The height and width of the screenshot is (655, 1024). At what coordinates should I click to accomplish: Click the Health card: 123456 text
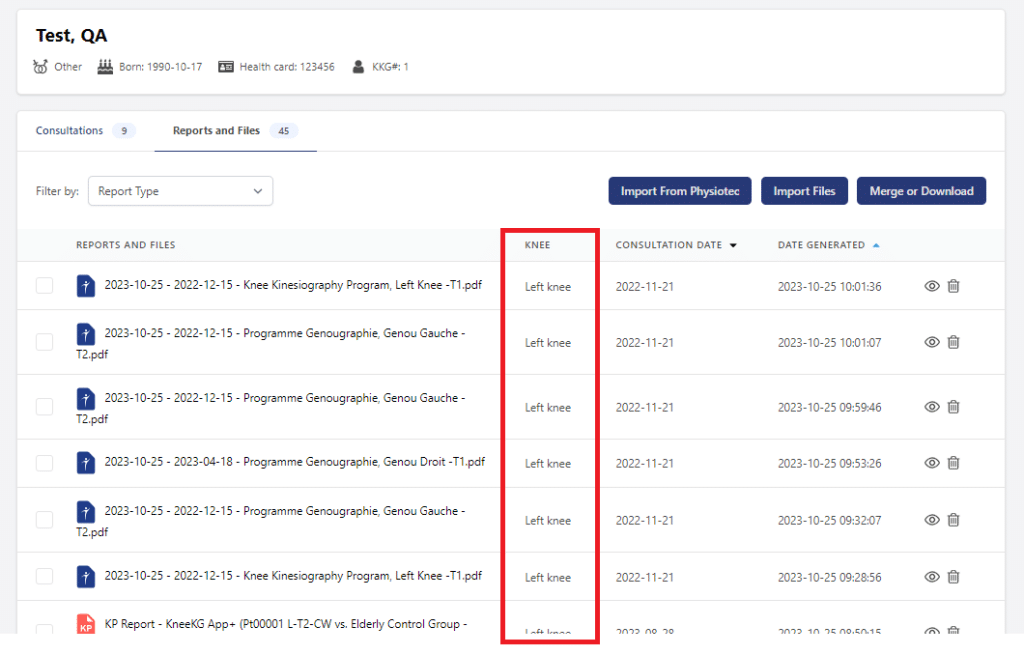(287, 67)
